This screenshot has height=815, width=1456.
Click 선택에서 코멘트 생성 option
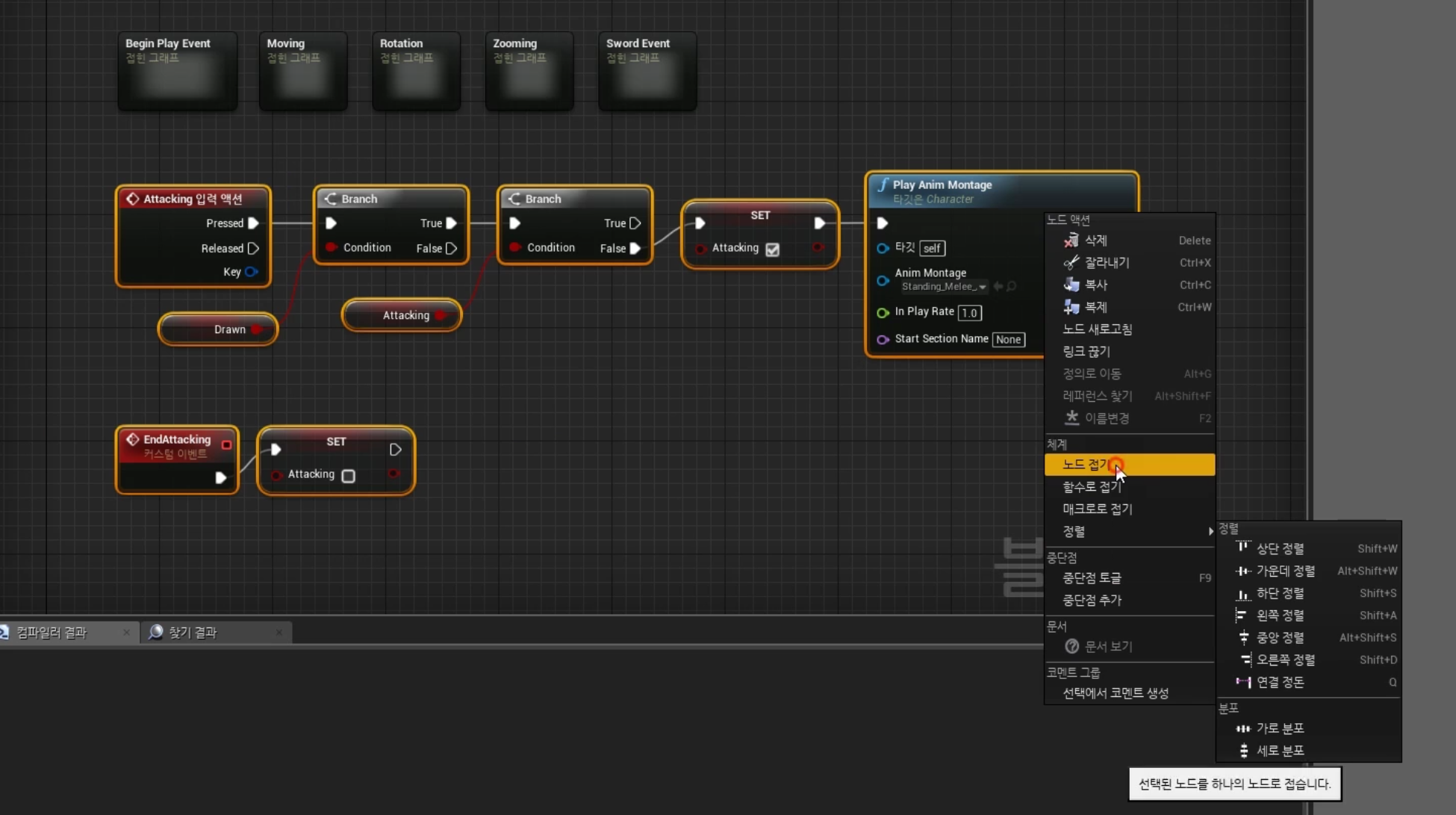click(x=1115, y=693)
